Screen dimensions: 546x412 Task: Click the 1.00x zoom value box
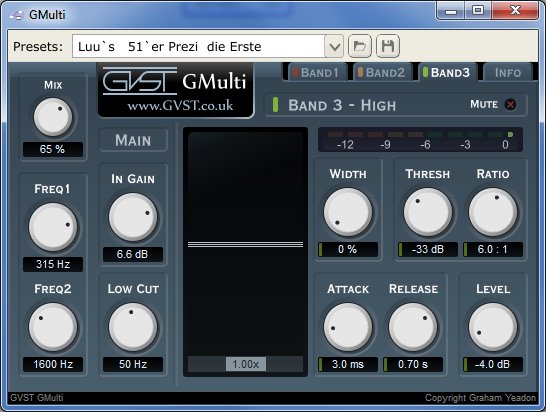pos(245,364)
